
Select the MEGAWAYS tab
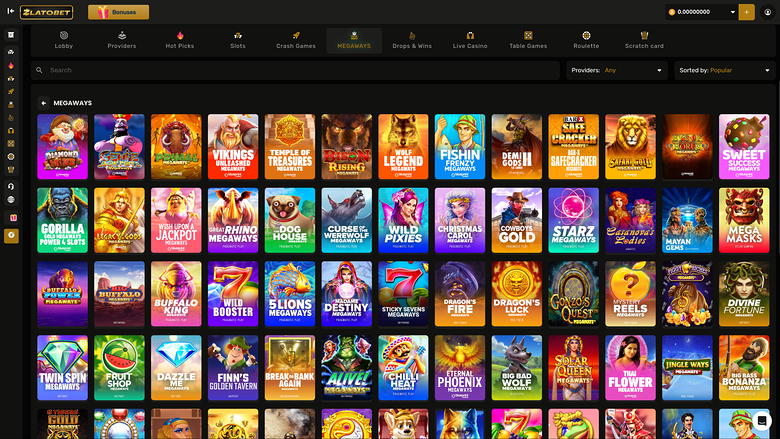(x=354, y=40)
